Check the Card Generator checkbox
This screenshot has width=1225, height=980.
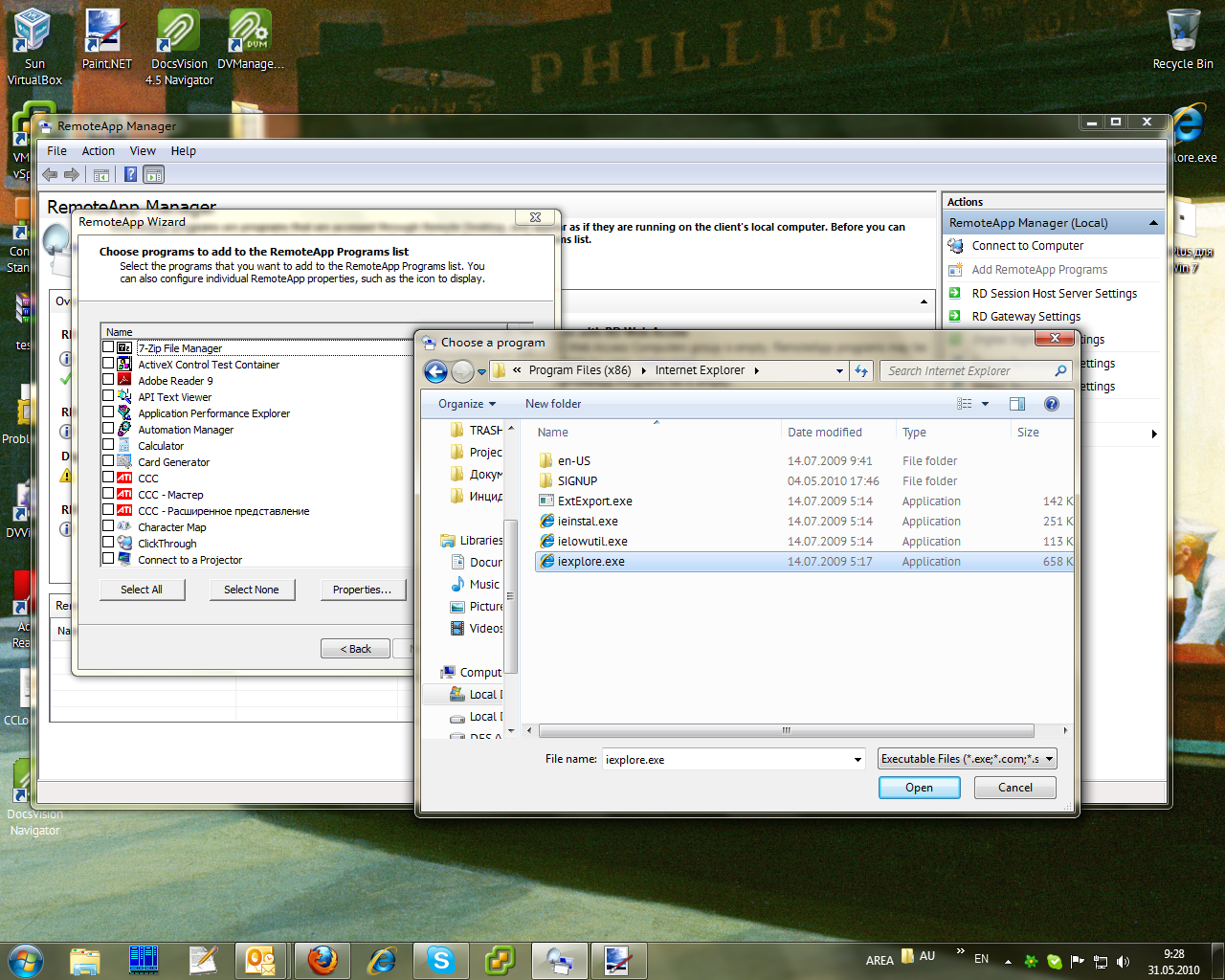click(108, 461)
